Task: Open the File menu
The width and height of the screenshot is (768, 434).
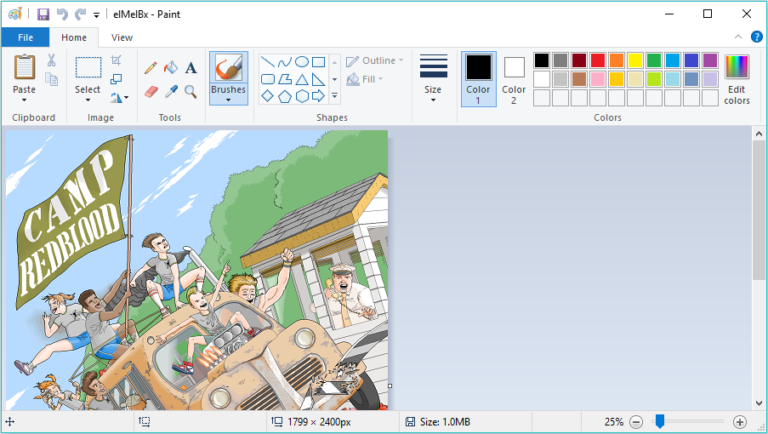Action: click(25, 37)
